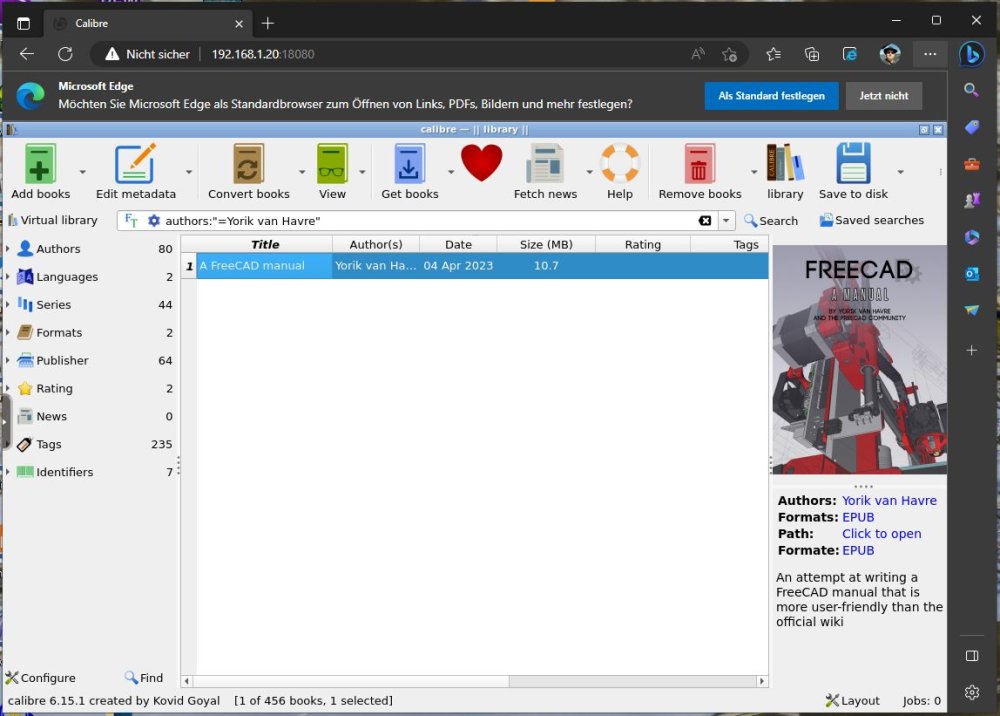This screenshot has height=716, width=1000.
Task: Click the red heart donate icon
Action: coord(482,163)
